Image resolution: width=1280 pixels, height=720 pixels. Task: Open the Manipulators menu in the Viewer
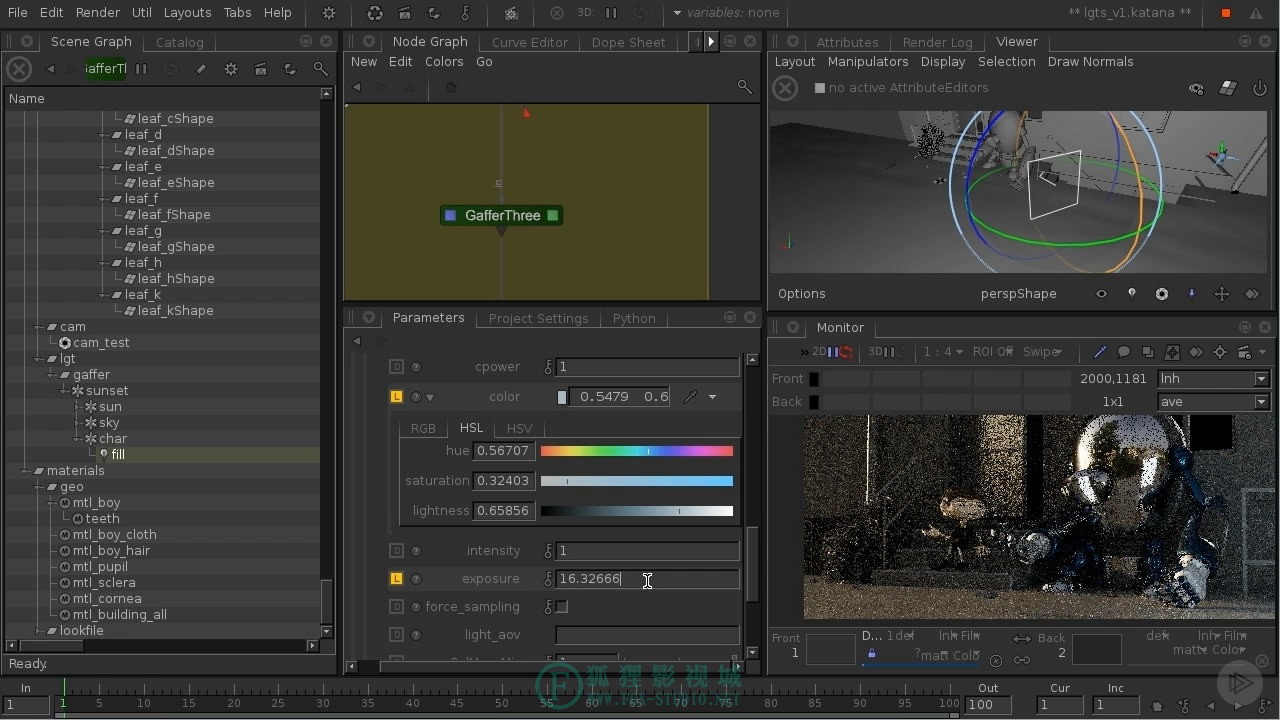(x=868, y=62)
